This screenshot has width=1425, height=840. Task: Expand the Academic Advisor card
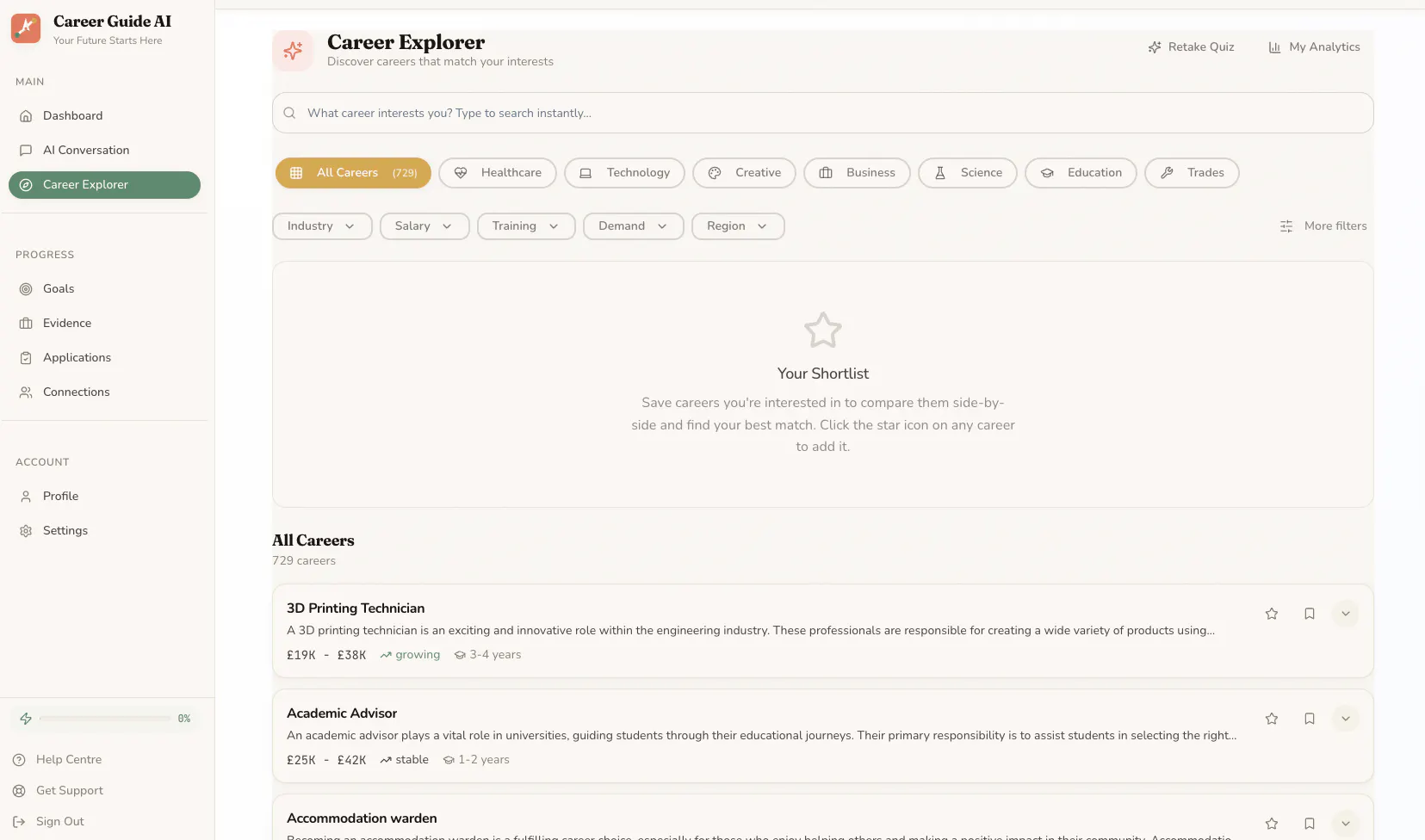coord(1346,719)
